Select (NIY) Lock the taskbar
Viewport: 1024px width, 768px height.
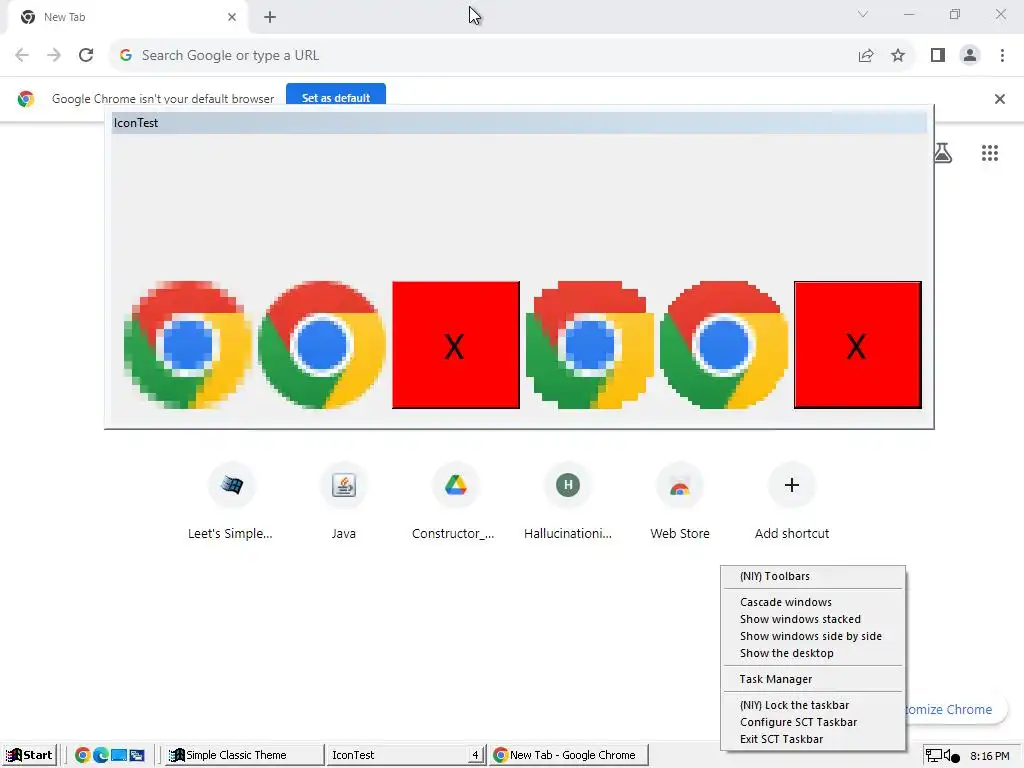coord(813,705)
